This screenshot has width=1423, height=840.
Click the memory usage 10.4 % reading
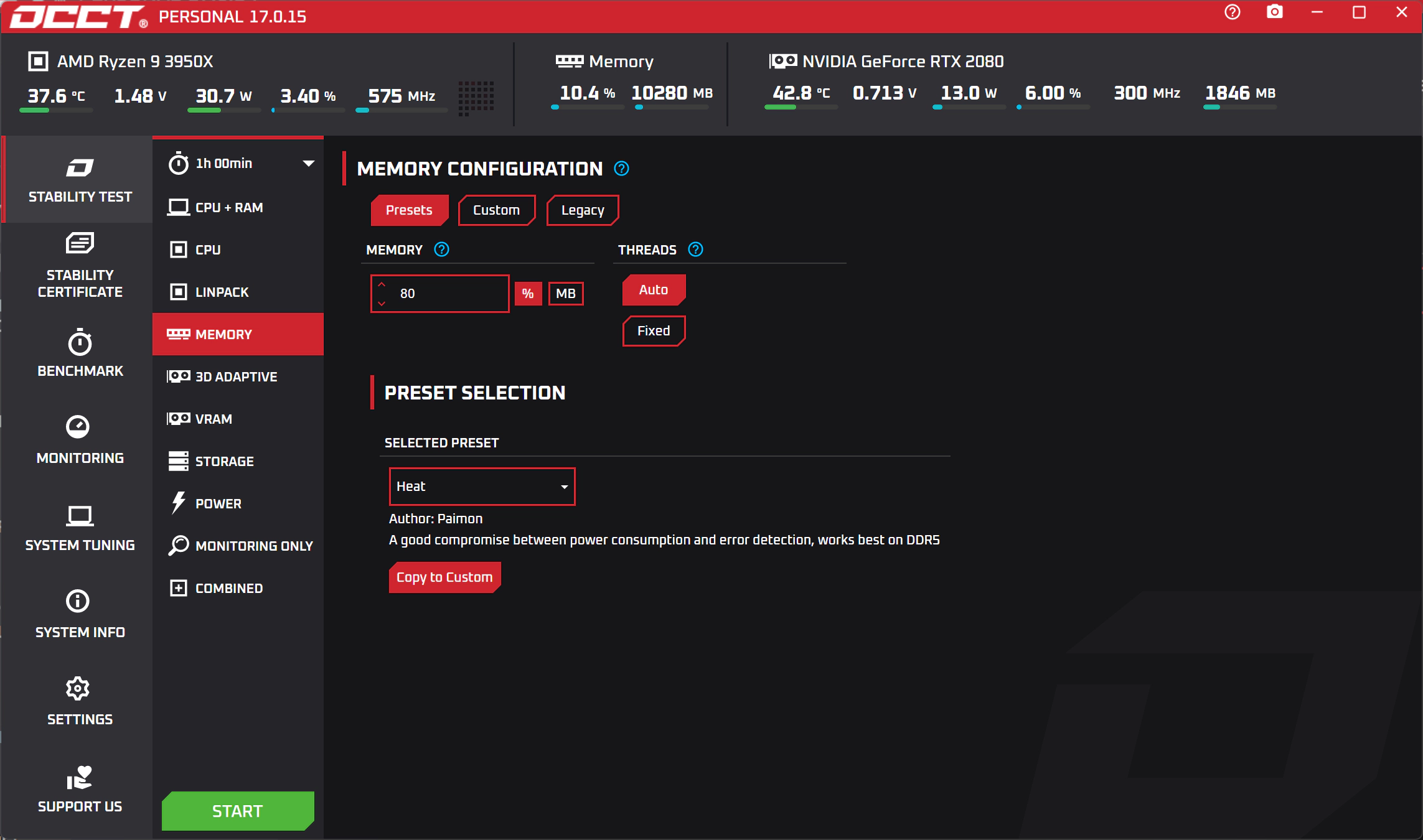point(587,93)
